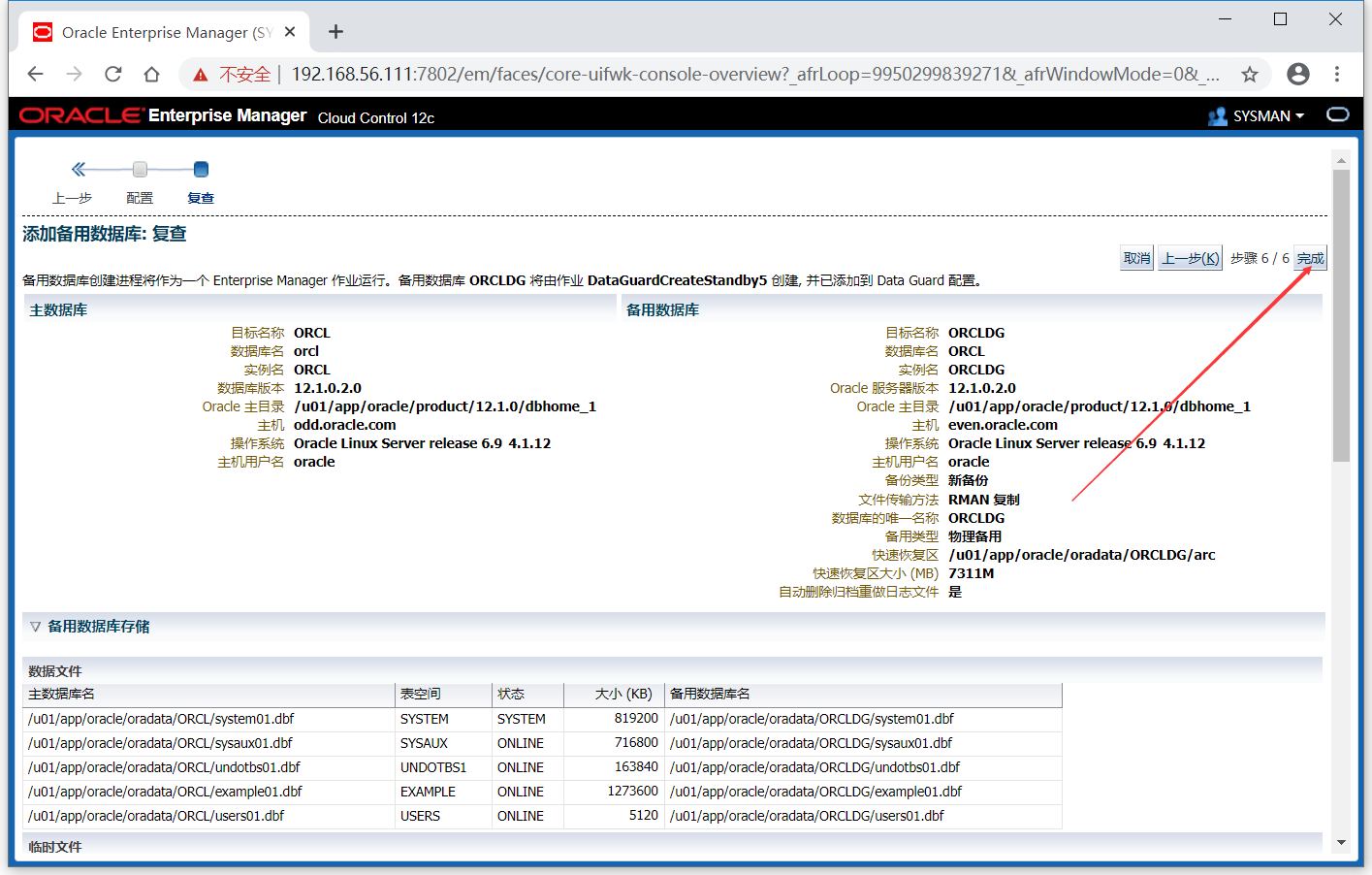Open the Chrome three-dot menu
This screenshot has height=875, width=1372.
1337,74
